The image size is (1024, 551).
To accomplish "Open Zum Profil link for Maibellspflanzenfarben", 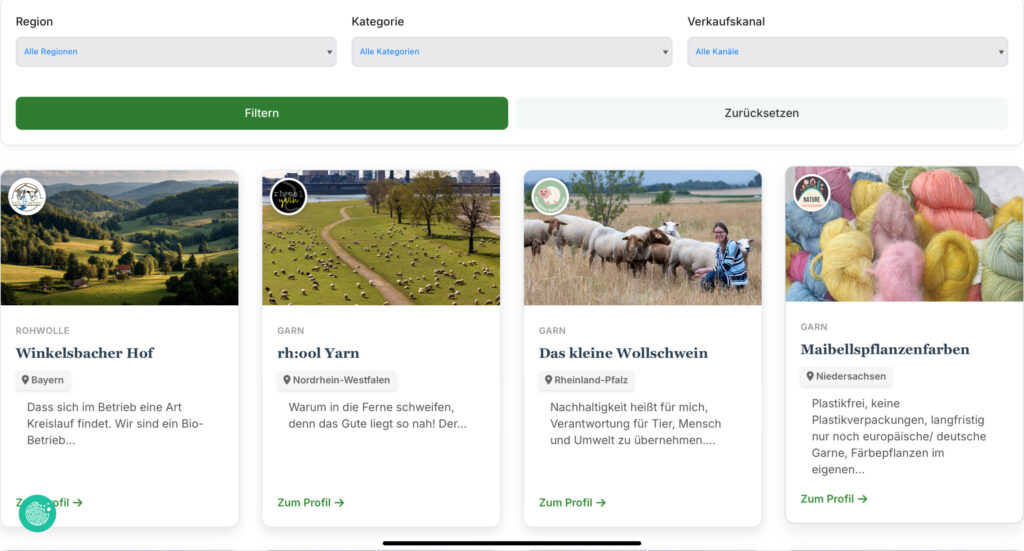I will [834, 499].
